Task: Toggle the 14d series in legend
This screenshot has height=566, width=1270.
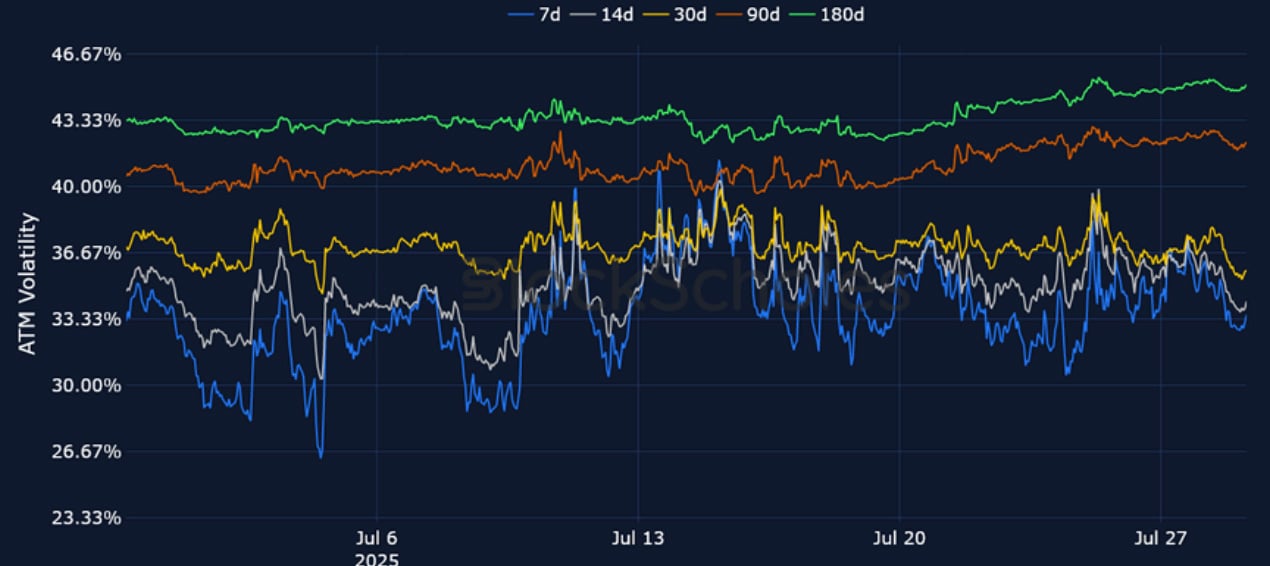Action: [602, 14]
